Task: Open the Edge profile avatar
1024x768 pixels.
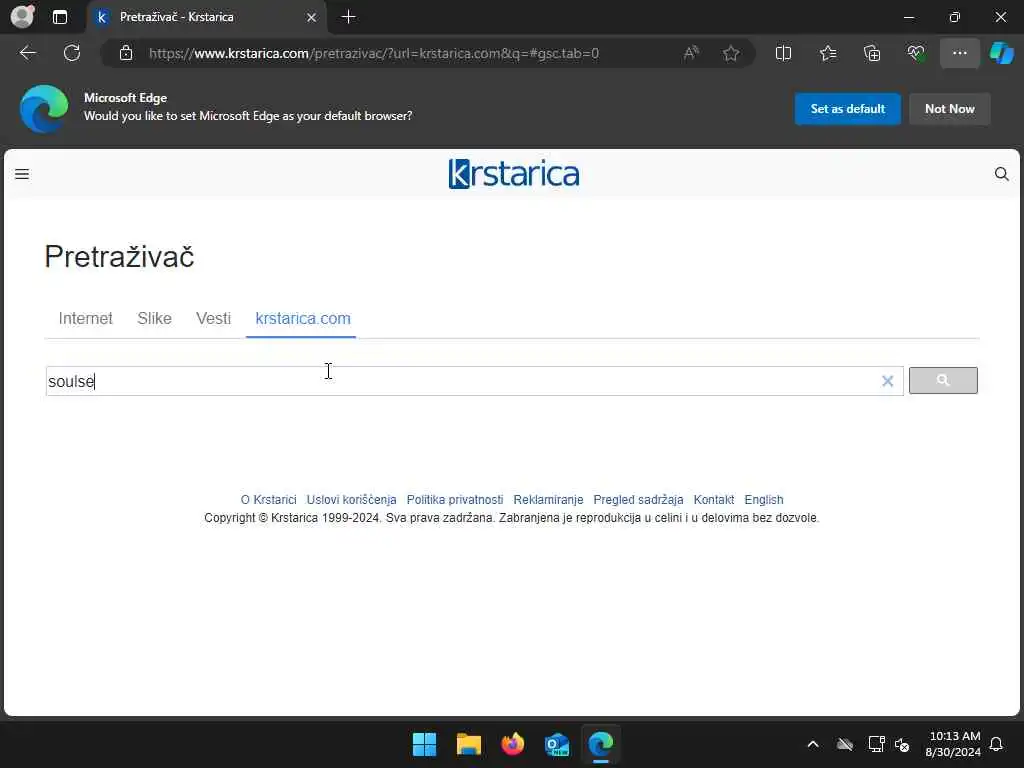Action: click(x=23, y=17)
